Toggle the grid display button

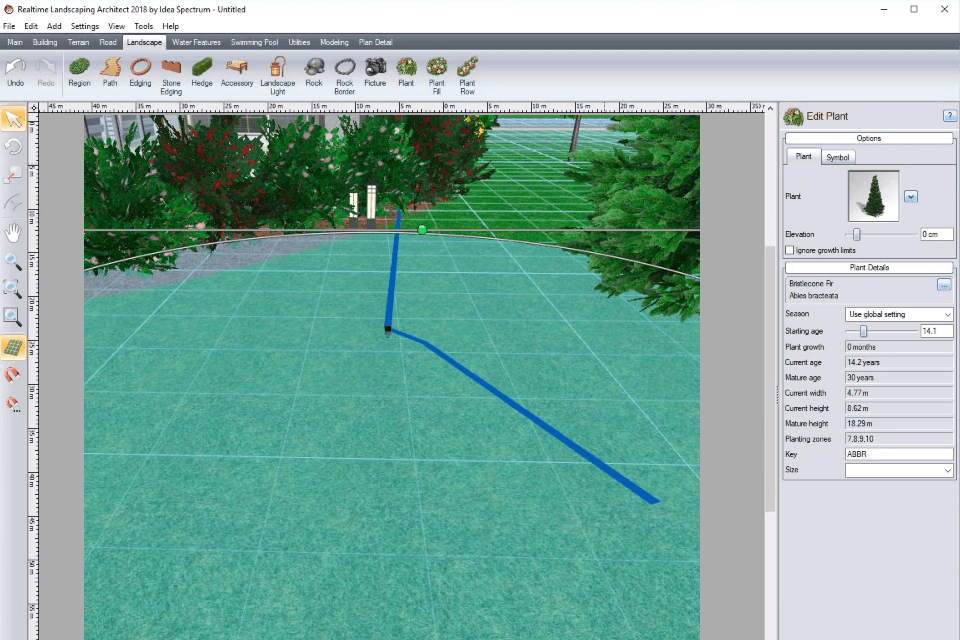pos(13,347)
